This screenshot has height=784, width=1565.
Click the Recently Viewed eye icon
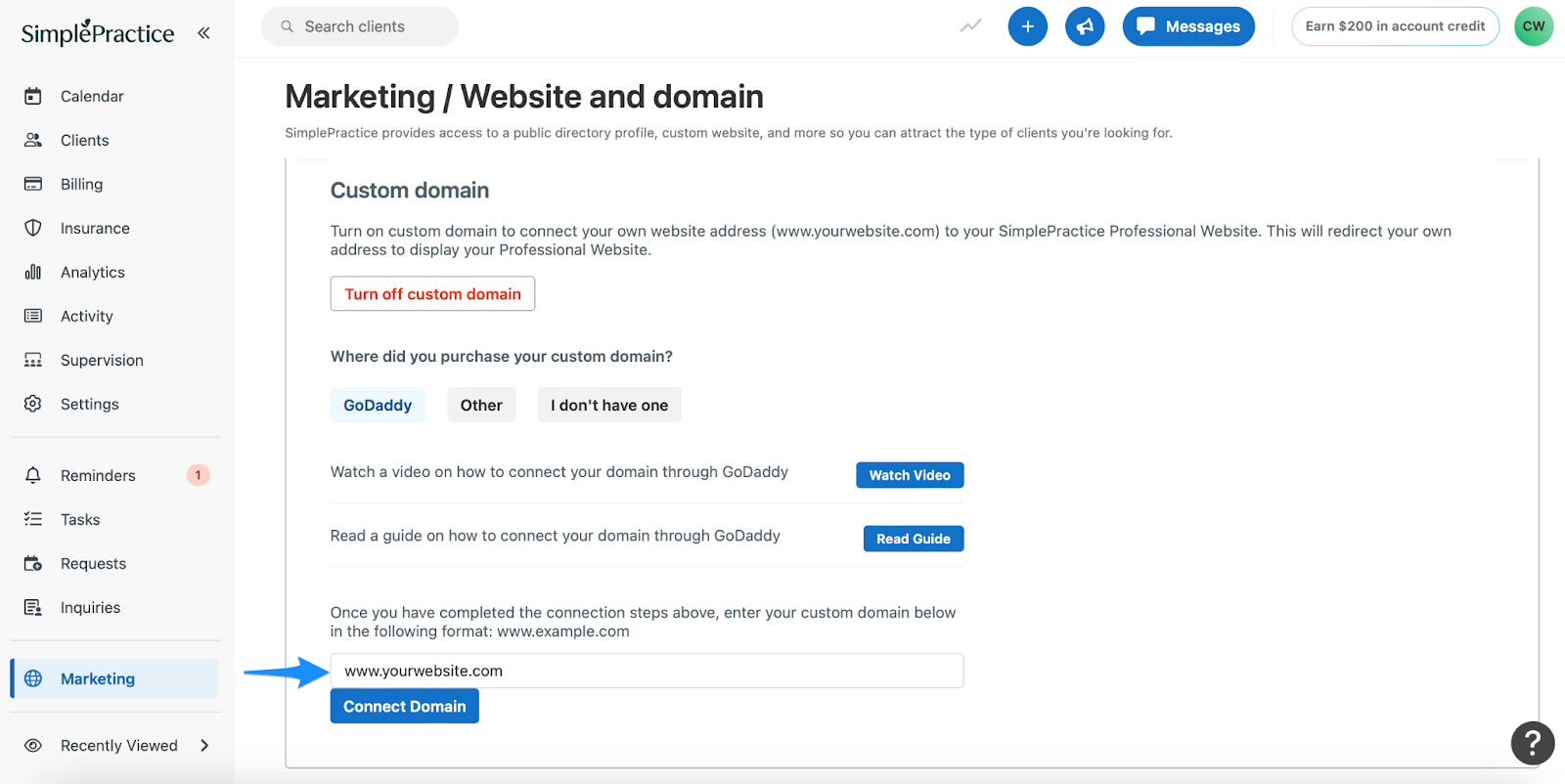point(33,745)
